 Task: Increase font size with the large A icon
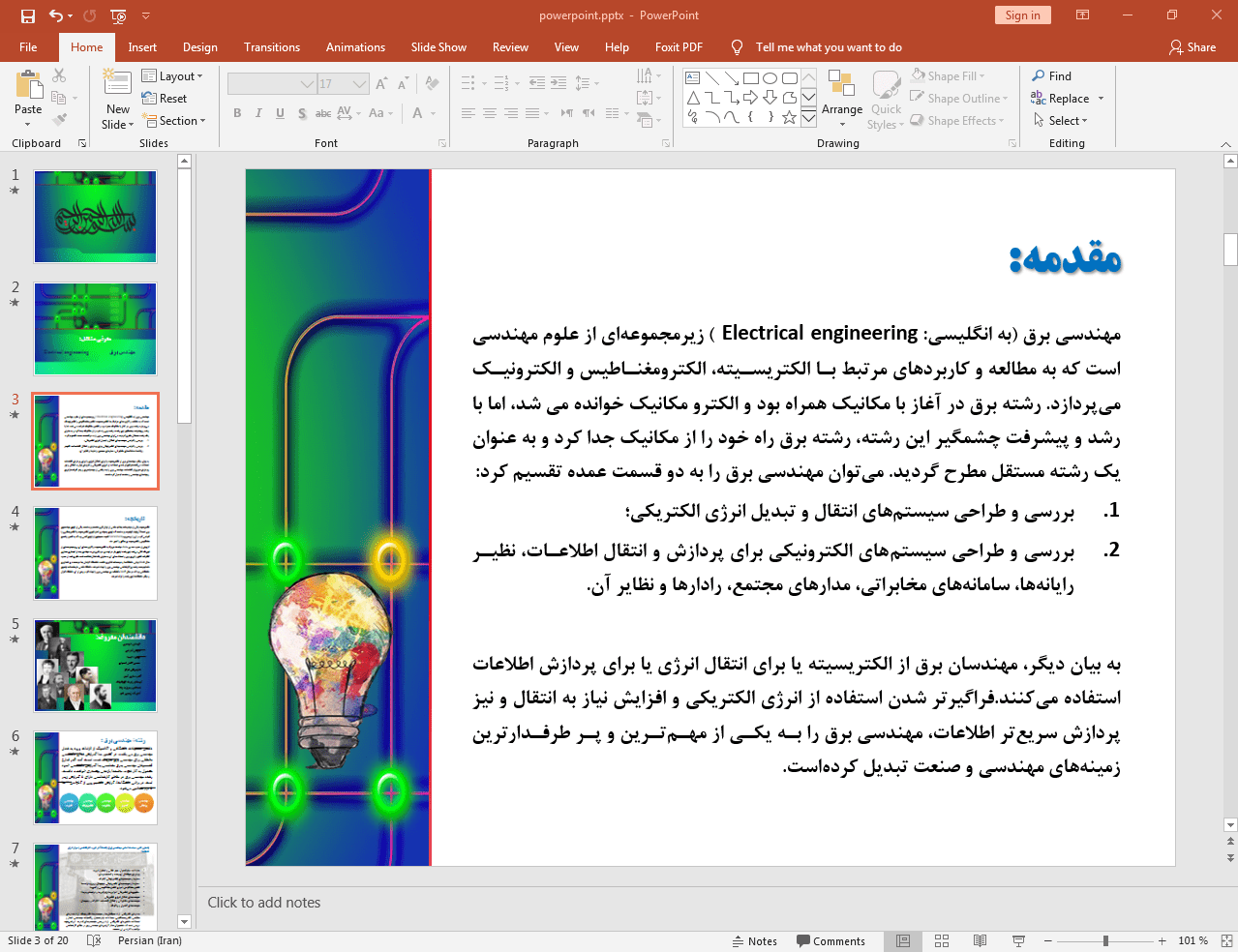(381, 84)
